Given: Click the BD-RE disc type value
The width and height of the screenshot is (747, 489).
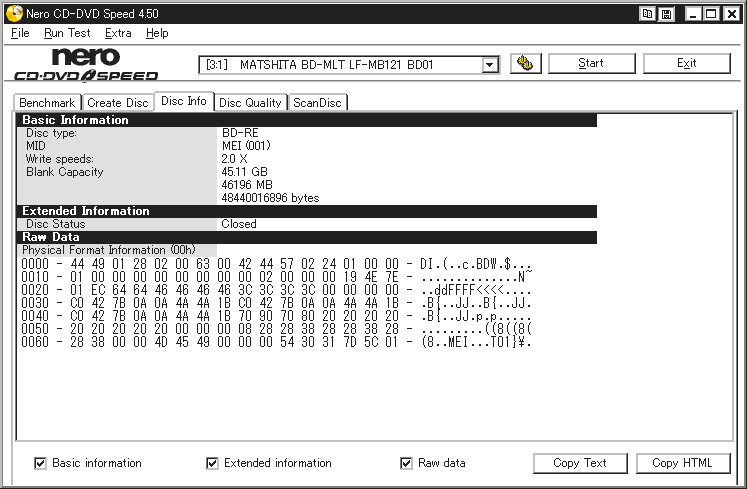Looking at the screenshot, I should tap(240, 133).
